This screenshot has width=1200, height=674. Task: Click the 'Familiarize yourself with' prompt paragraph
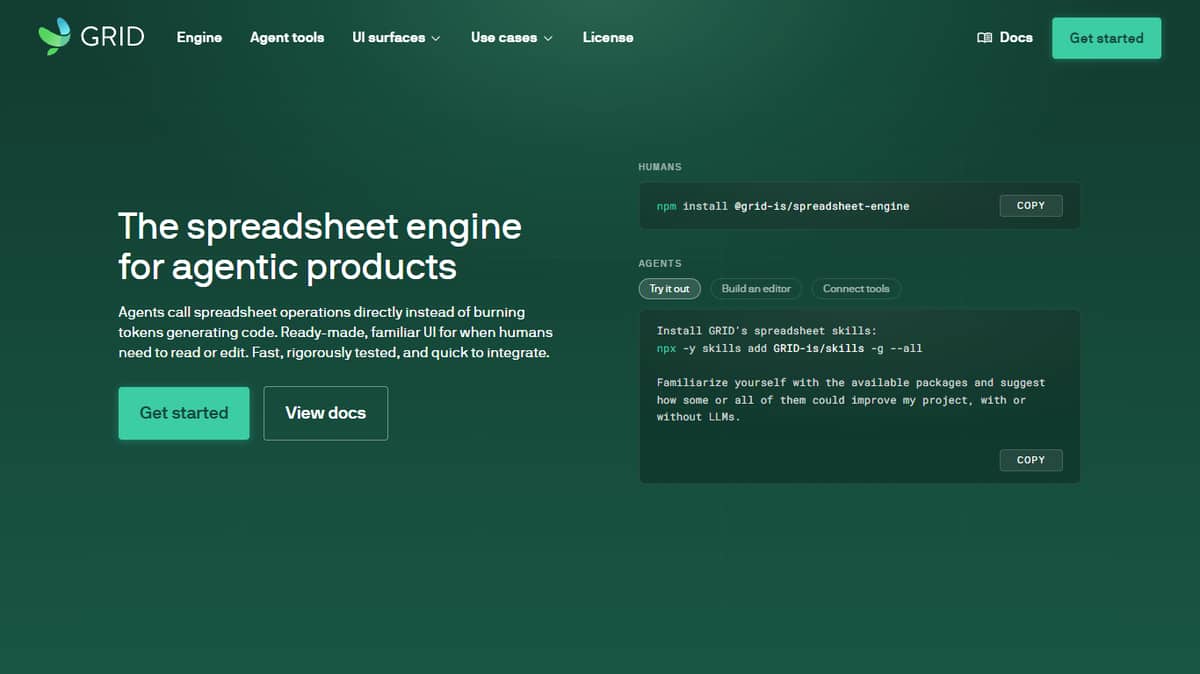851,400
